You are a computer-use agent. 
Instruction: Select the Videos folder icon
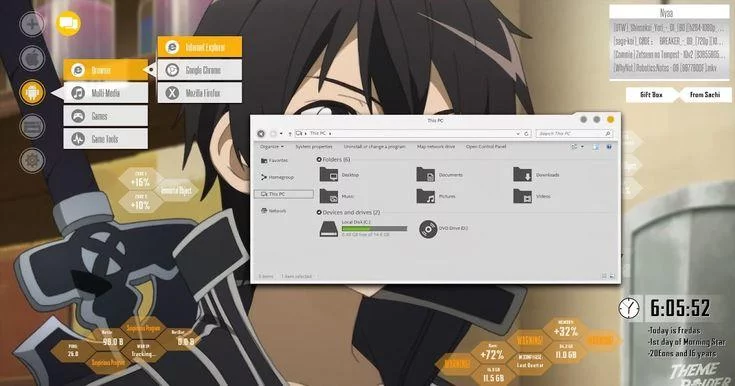[522, 196]
